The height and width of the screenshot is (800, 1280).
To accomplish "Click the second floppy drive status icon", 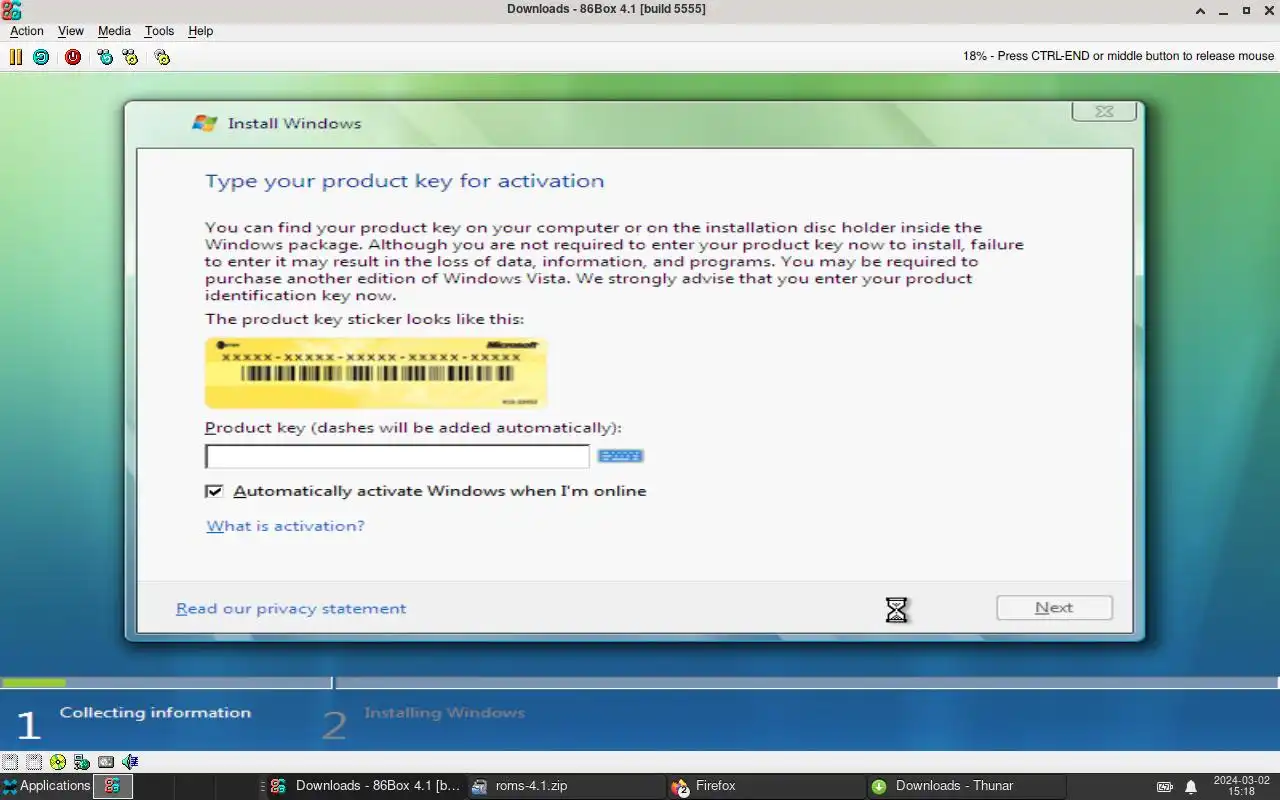I will 34,762.
